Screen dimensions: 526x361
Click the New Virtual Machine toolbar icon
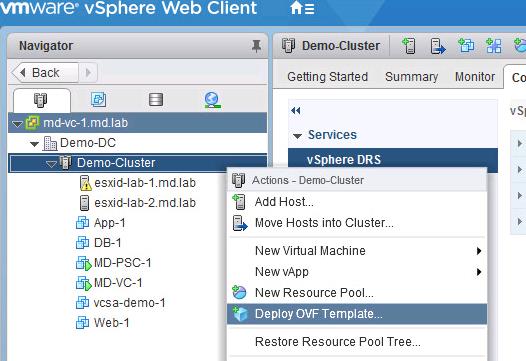click(x=466, y=46)
